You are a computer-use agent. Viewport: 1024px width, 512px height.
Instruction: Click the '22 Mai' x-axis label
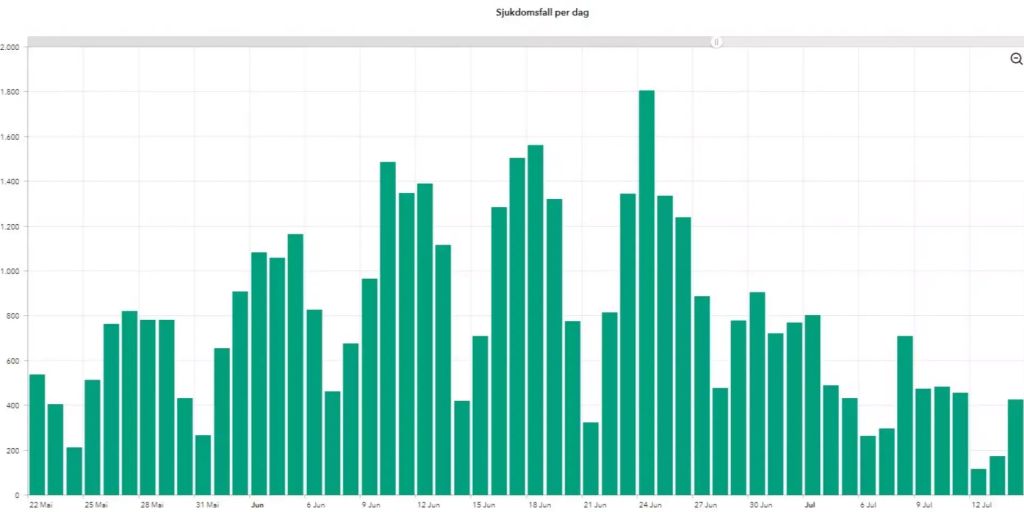click(x=42, y=505)
